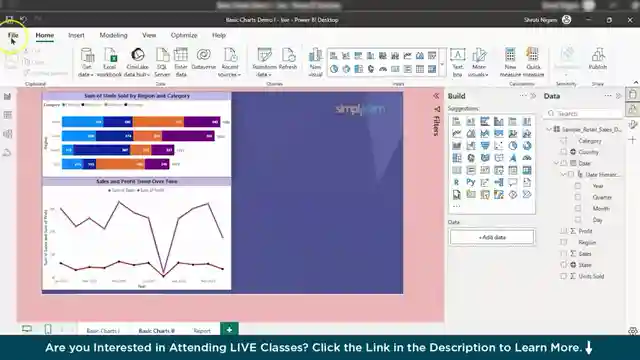Viewport: 640px width, 360px height.
Task: Switch to mobile layout icon
Action: click(48, 329)
